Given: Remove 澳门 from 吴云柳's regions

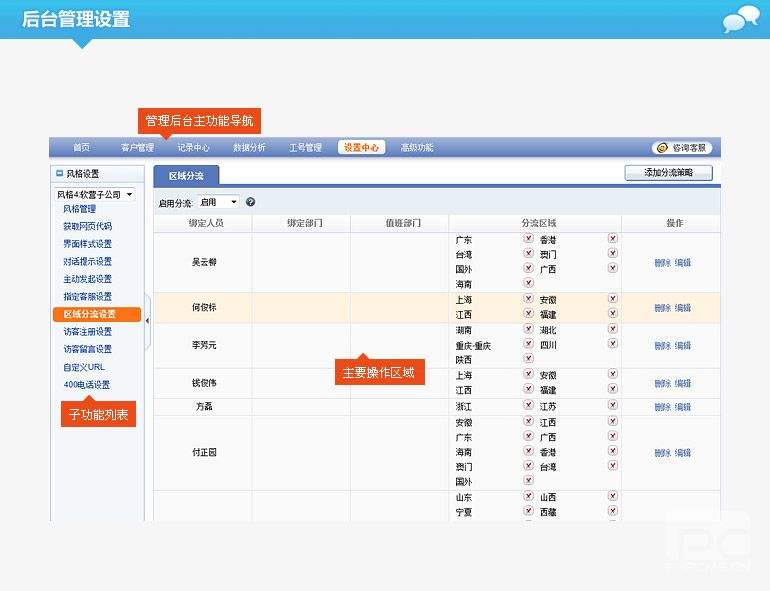Looking at the screenshot, I should 612,253.
